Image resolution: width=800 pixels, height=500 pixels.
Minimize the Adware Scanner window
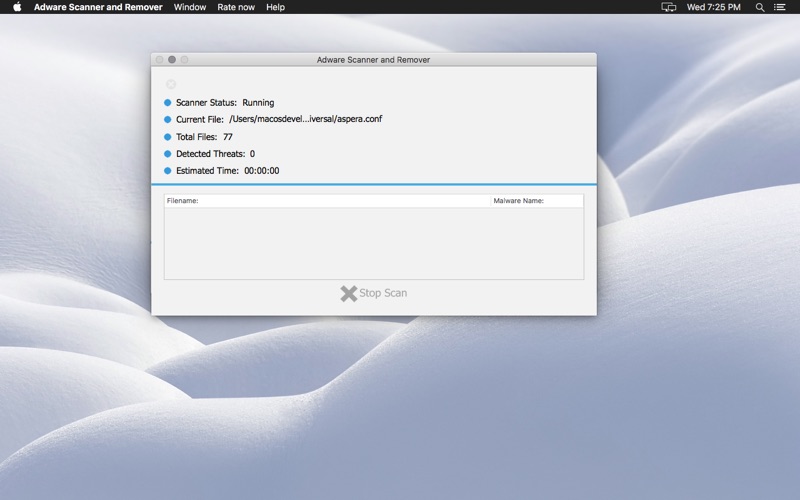[x=172, y=60]
